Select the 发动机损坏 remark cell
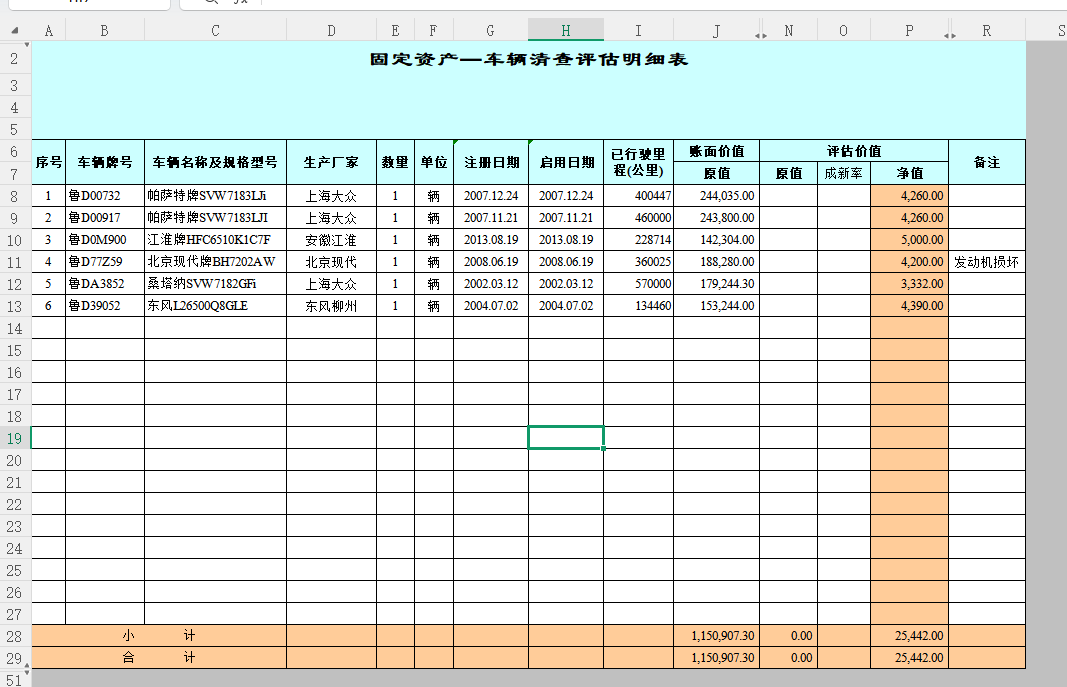Image resolution: width=1067 pixels, height=687 pixels. (x=987, y=262)
